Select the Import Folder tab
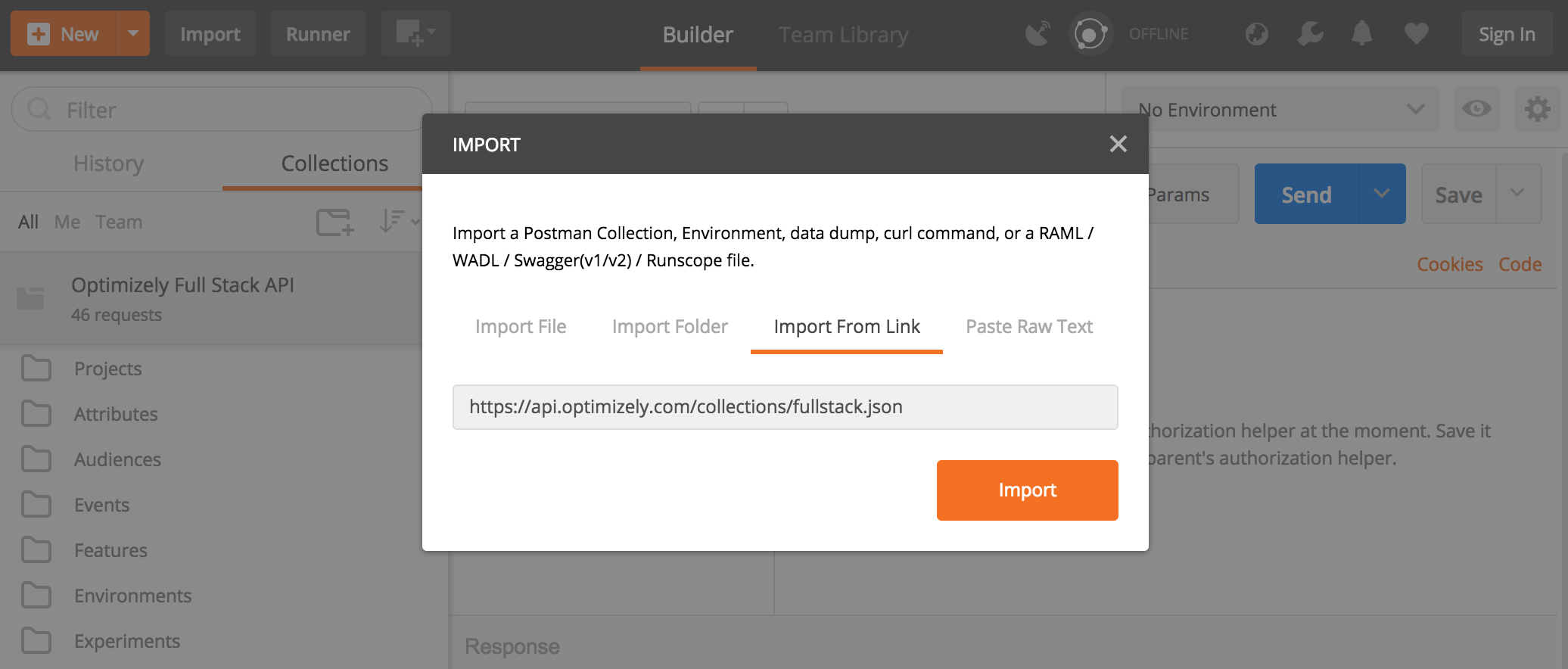The width and height of the screenshot is (1568, 669). click(x=670, y=326)
